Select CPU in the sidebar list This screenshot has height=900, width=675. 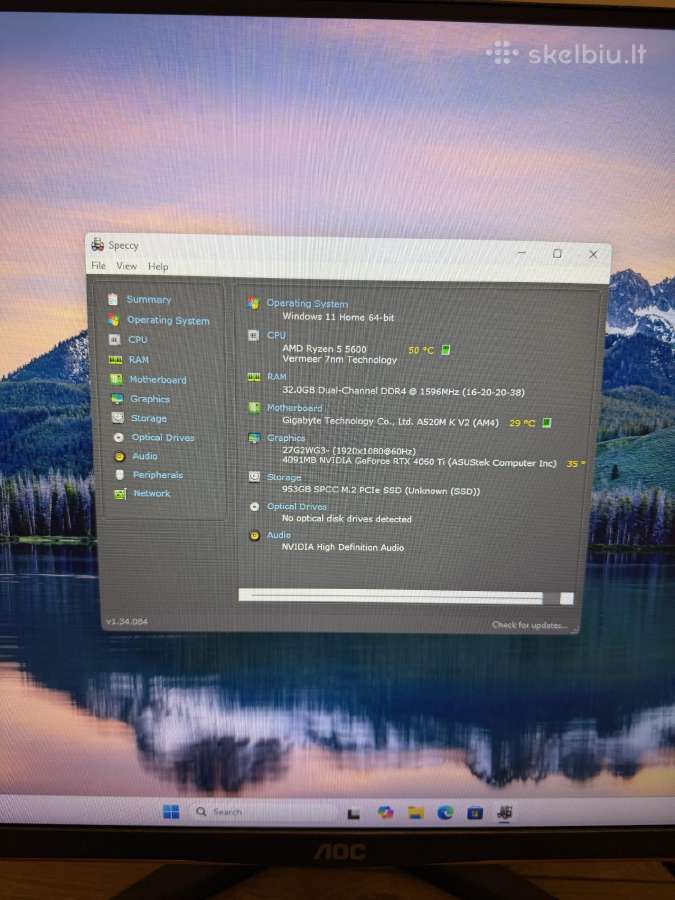138,340
